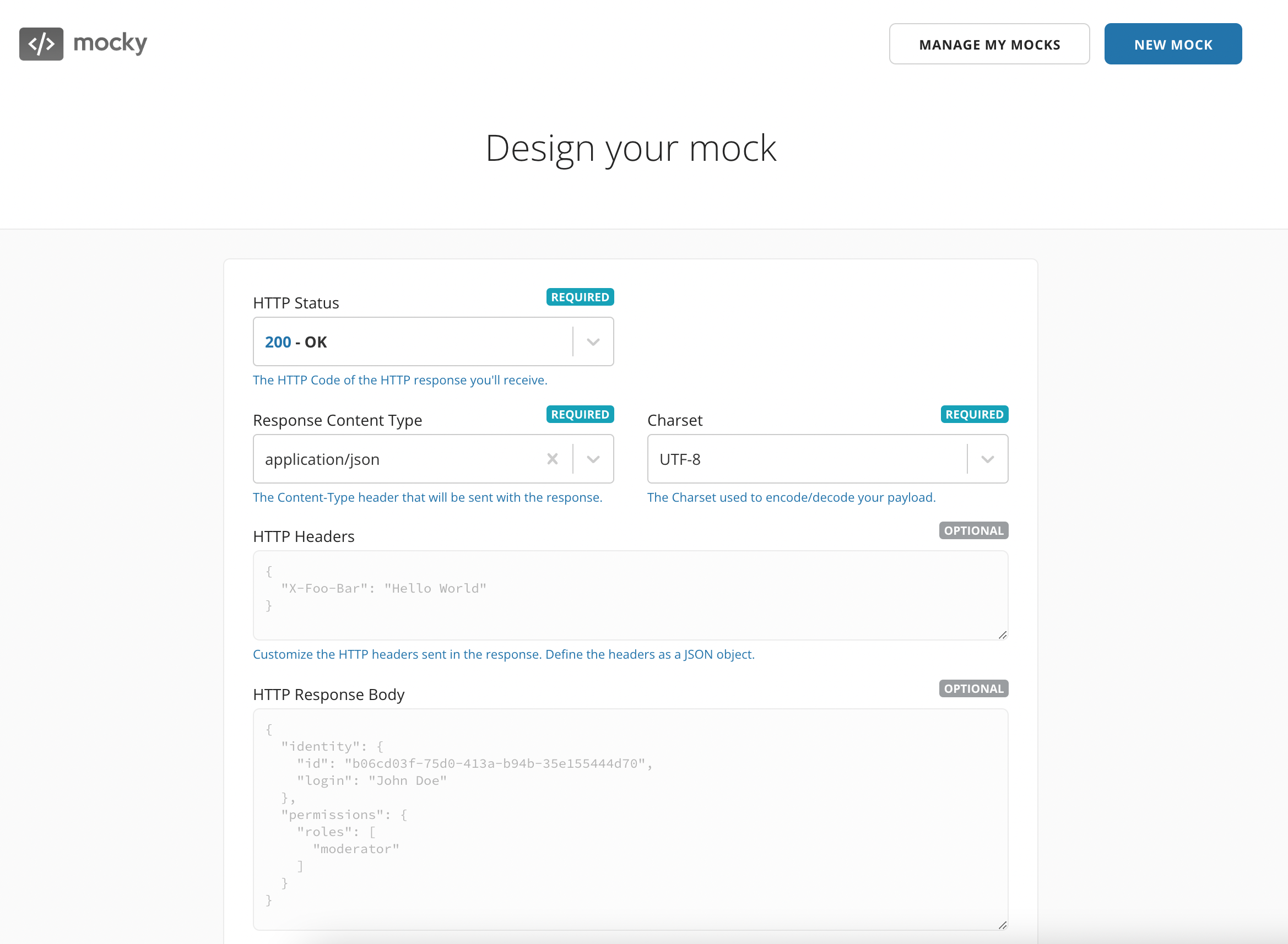
Task: Click the Response Content Type label
Action: [337, 420]
